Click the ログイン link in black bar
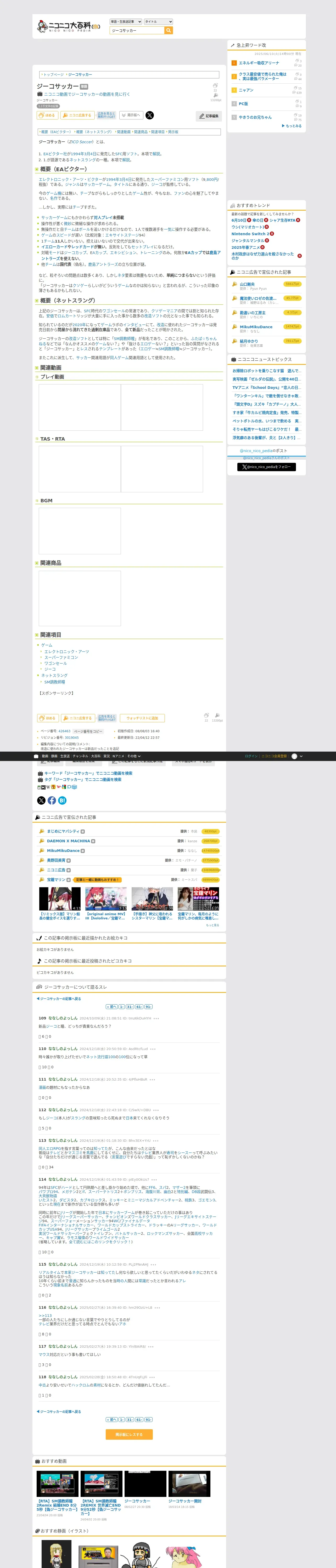The width and height of the screenshot is (336, 1568). click(251, 756)
